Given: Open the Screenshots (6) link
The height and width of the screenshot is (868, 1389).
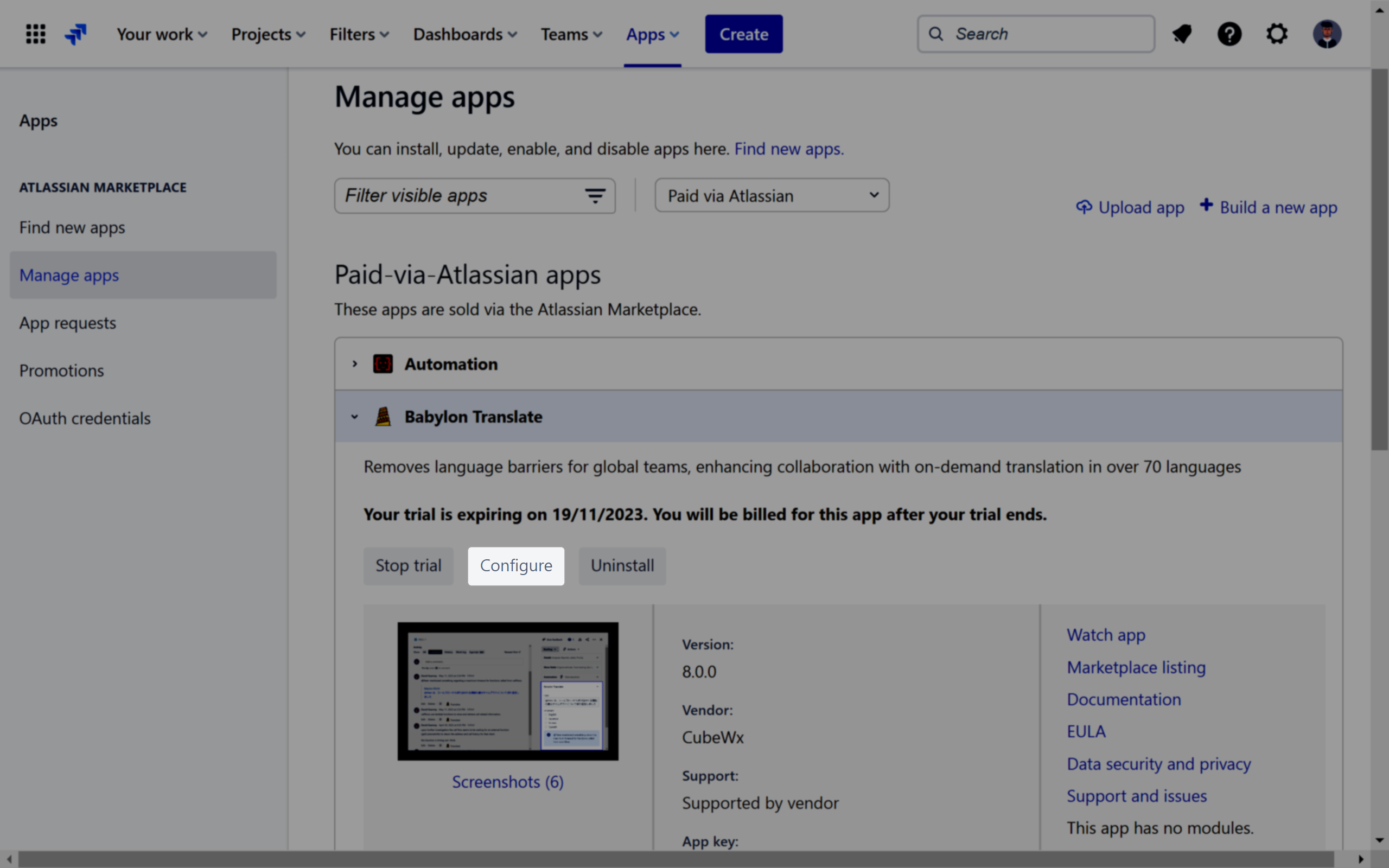Looking at the screenshot, I should click(508, 781).
